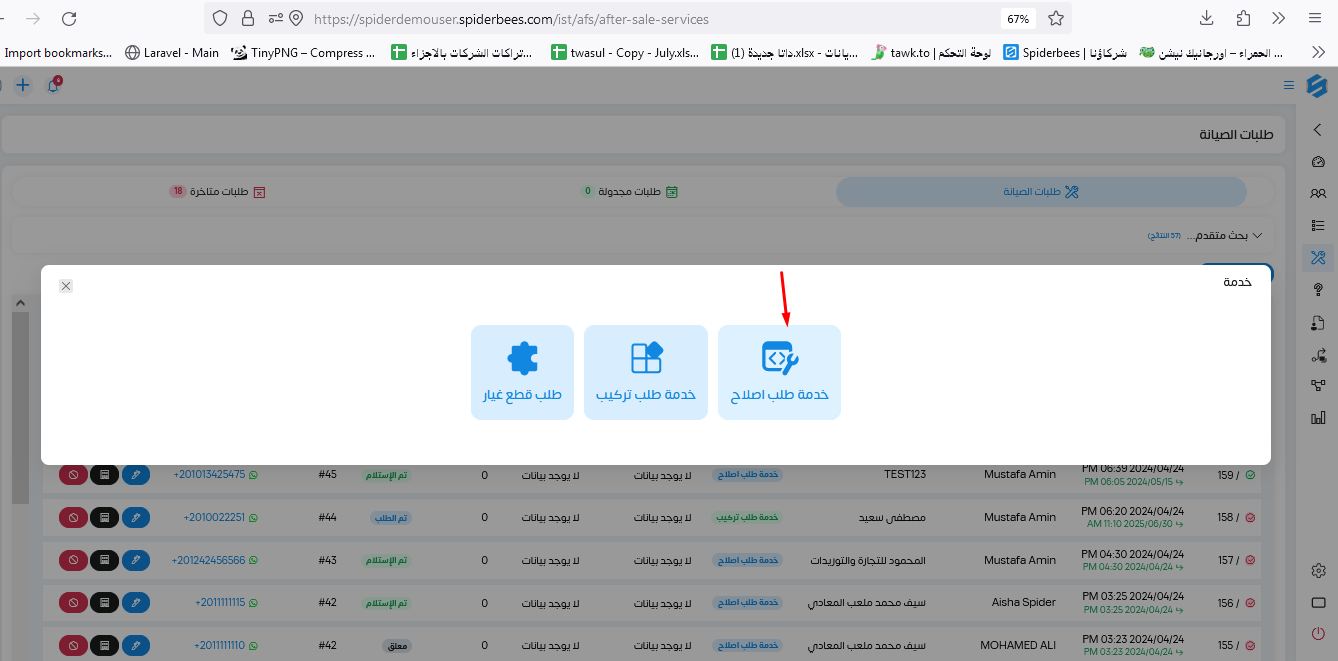This screenshot has width=1338, height=661.
Task: Open the list icon in sidebar
Action: pyautogui.click(x=1317, y=226)
